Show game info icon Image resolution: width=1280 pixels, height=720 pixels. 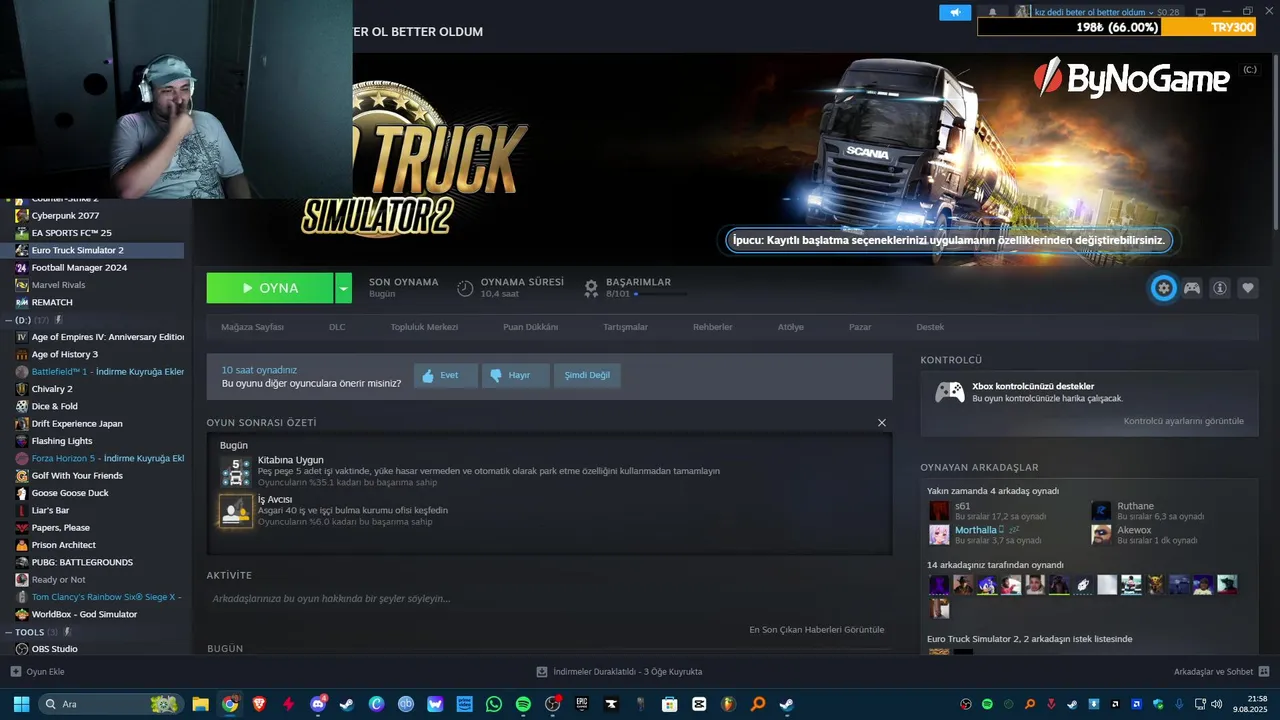tap(1220, 288)
